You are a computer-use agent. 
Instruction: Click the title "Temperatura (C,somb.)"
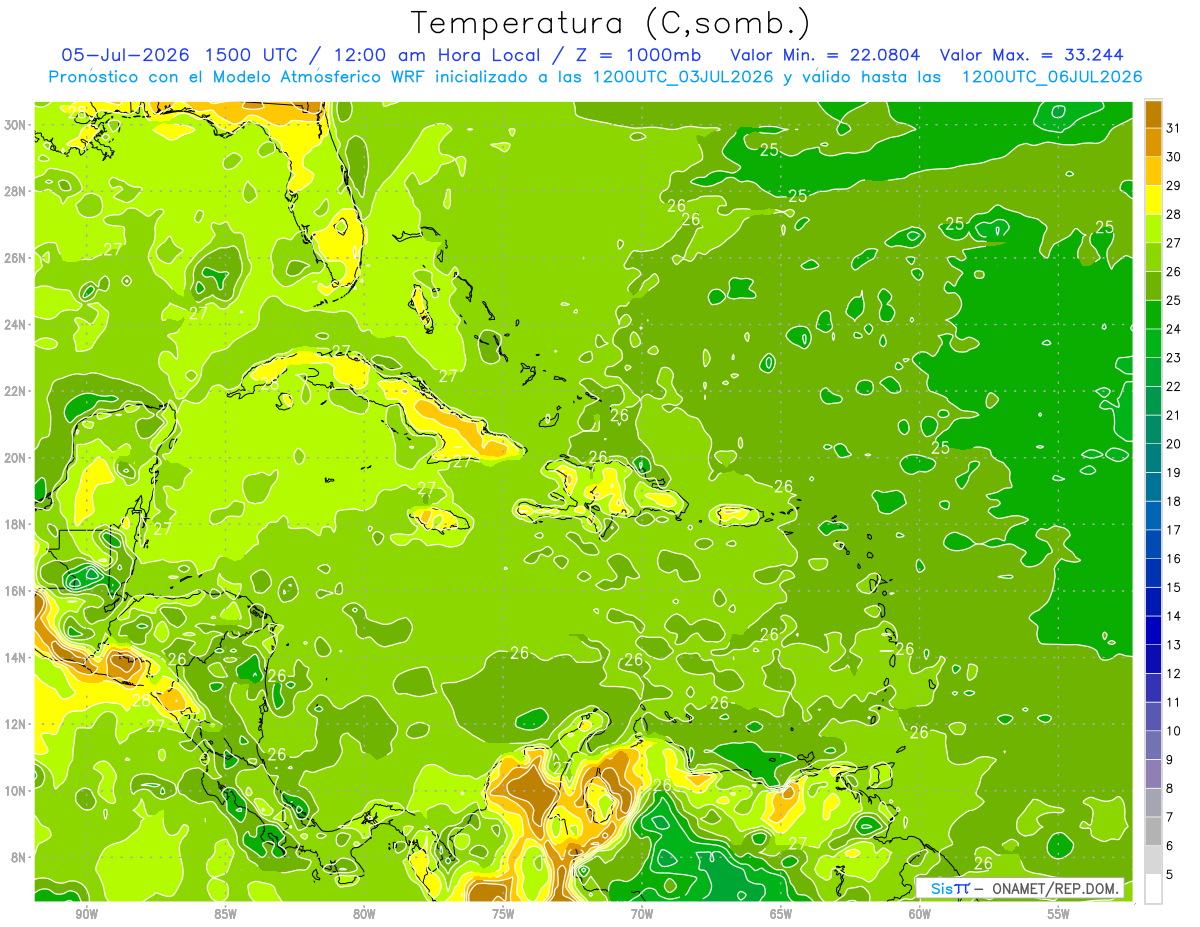coord(610,23)
